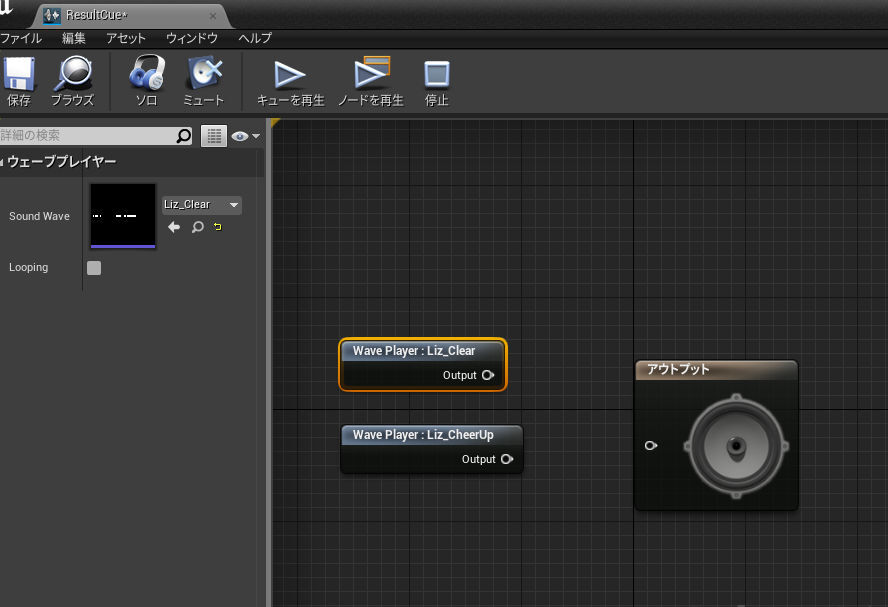Open the ウィンドウ menu
Image resolution: width=888 pixels, height=607 pixels.
tap(191, 38)
